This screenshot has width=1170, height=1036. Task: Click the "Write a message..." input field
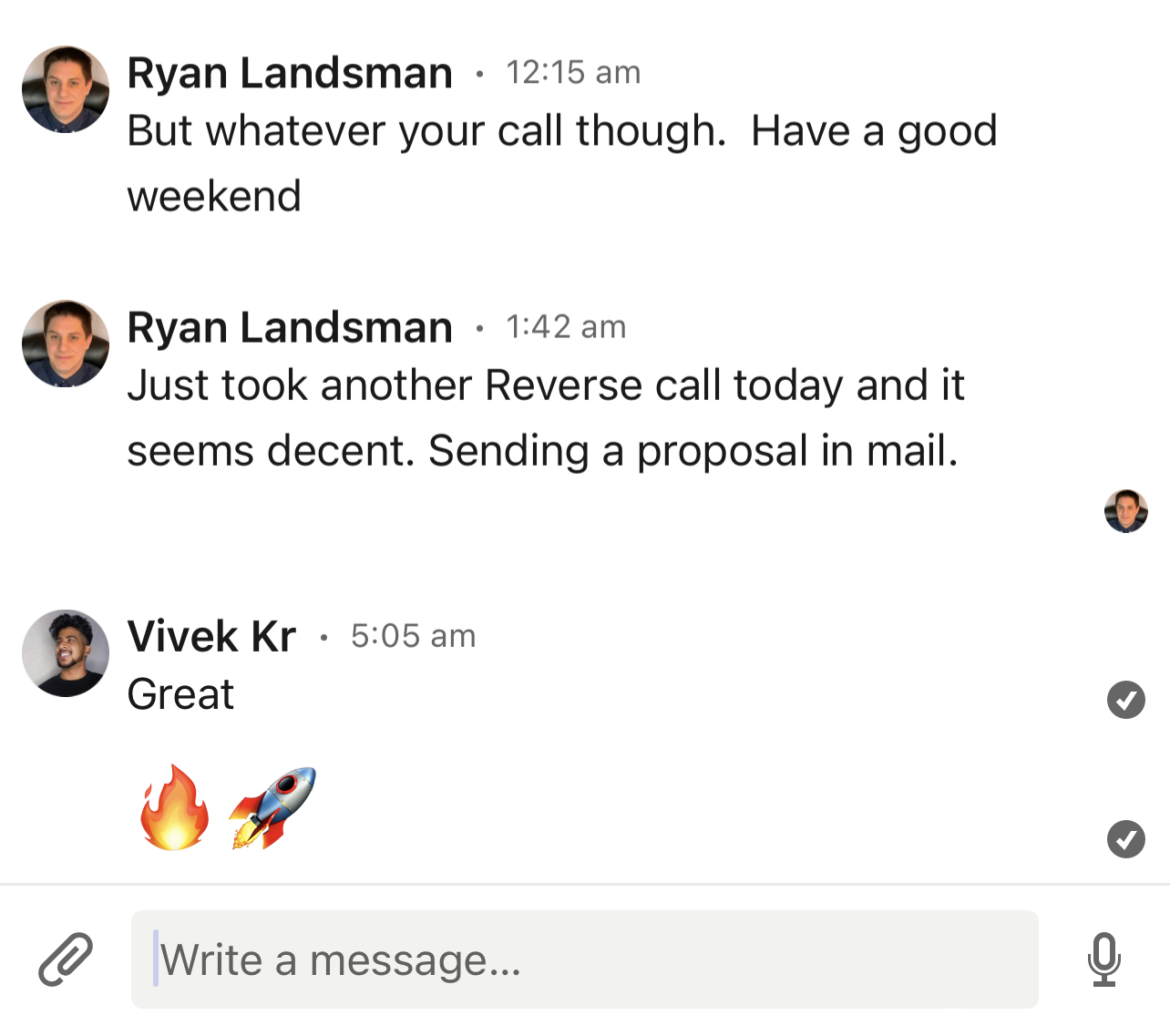click(584, 959)
